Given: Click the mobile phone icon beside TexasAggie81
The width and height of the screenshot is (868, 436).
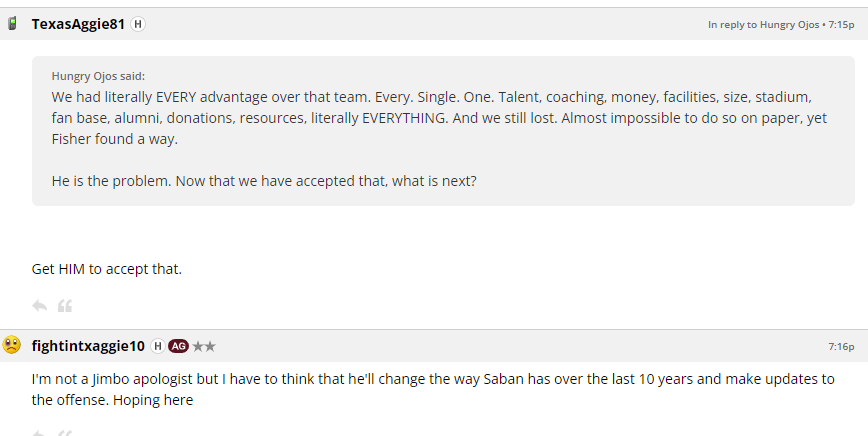Looking at the screenshot, I should click(x=12, y=24).
